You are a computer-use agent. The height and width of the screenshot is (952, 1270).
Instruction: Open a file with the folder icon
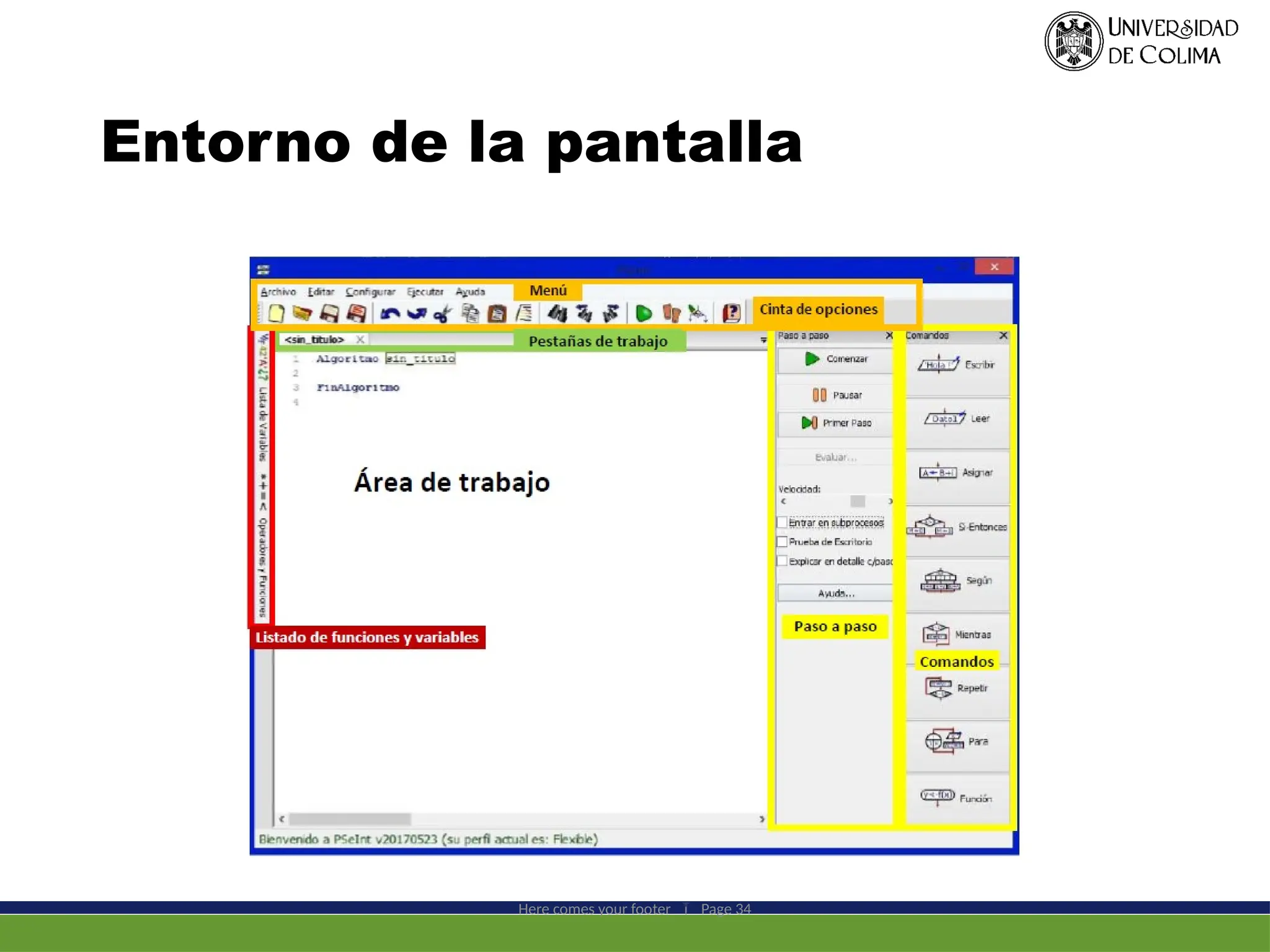pos(302,314)
